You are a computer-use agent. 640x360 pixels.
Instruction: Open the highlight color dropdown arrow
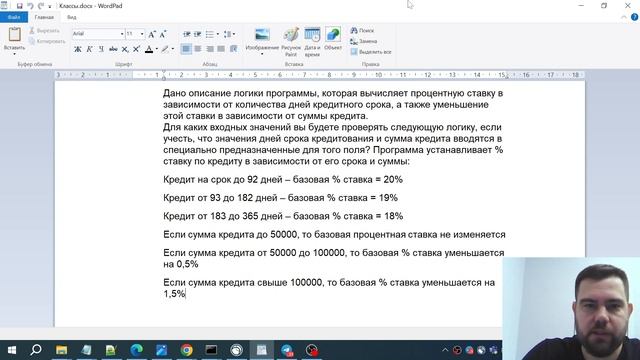click(173, 49)
